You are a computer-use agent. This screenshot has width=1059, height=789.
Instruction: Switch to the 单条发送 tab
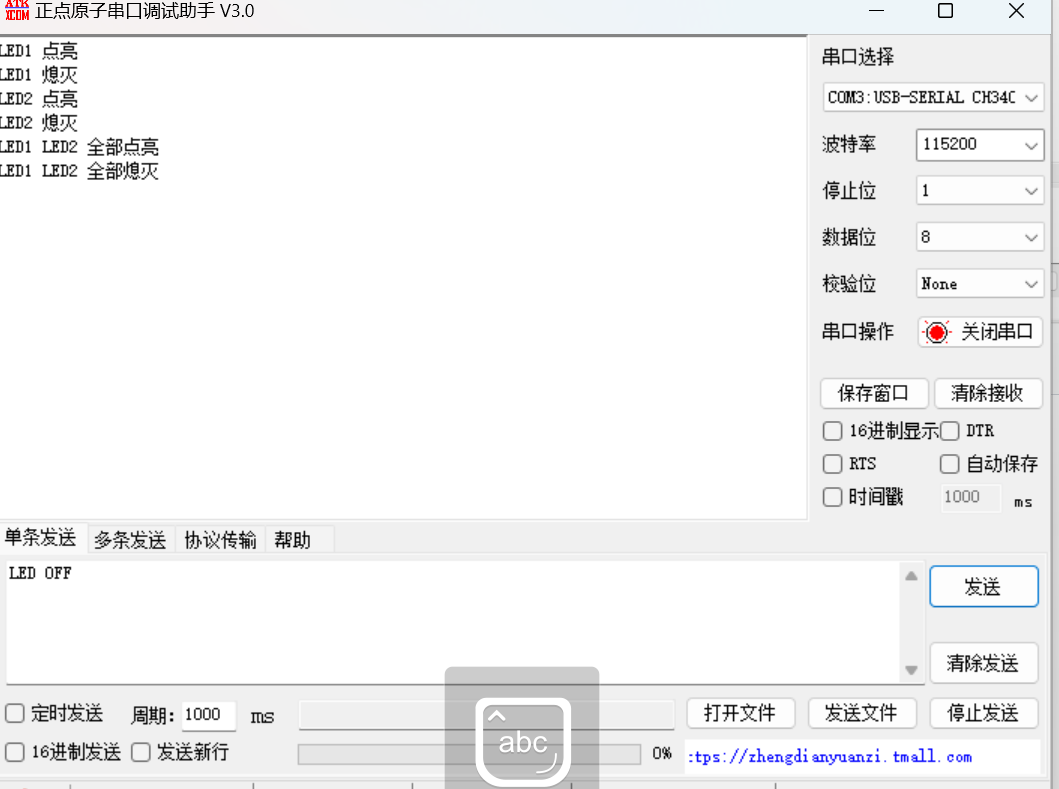pyautogui.click(x=41, y=538)
